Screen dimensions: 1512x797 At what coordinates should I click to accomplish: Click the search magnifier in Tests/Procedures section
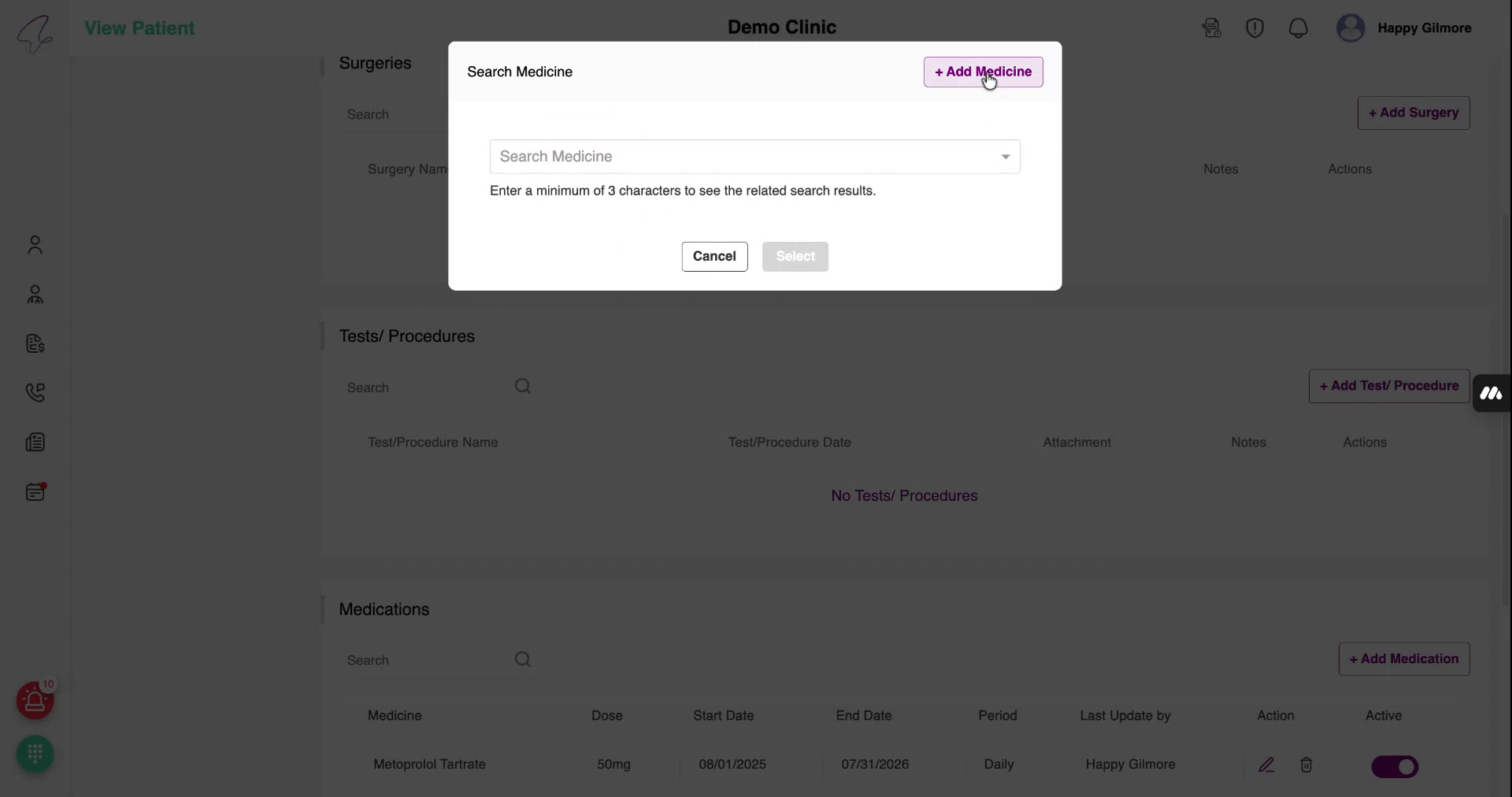tap(523, 386)
